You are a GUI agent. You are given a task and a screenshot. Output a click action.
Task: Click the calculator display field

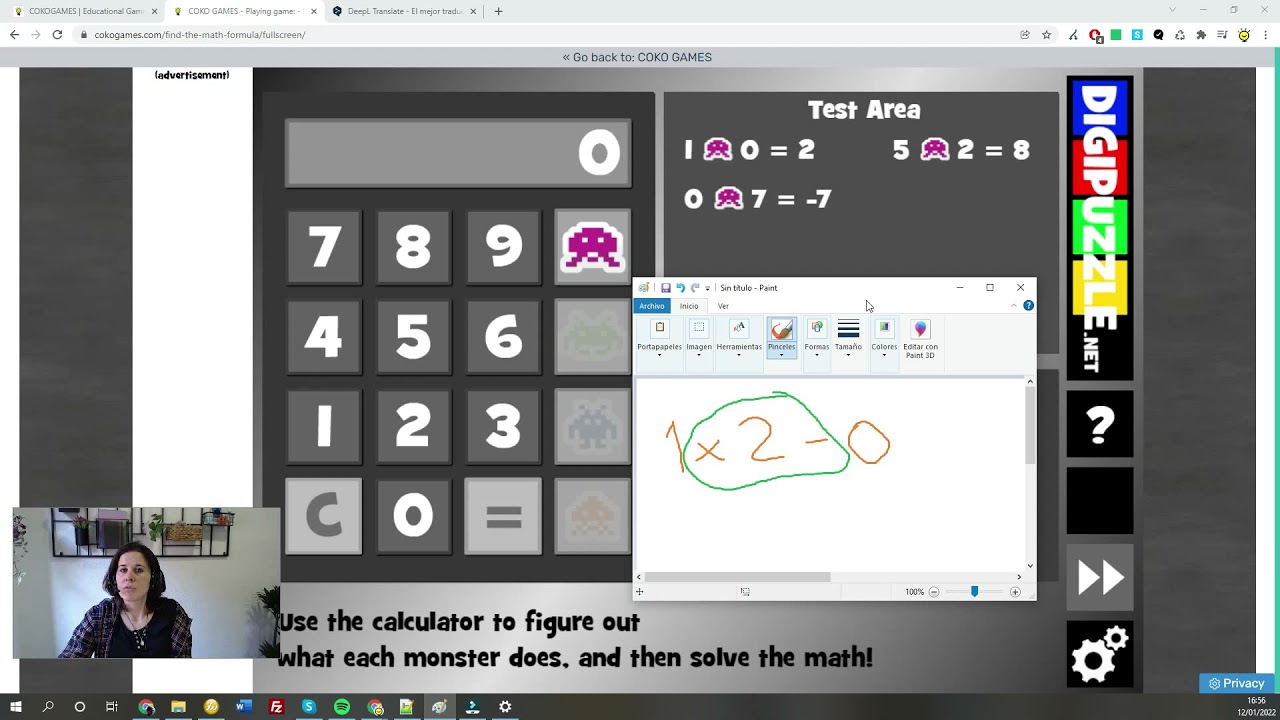tap(458, 153)
